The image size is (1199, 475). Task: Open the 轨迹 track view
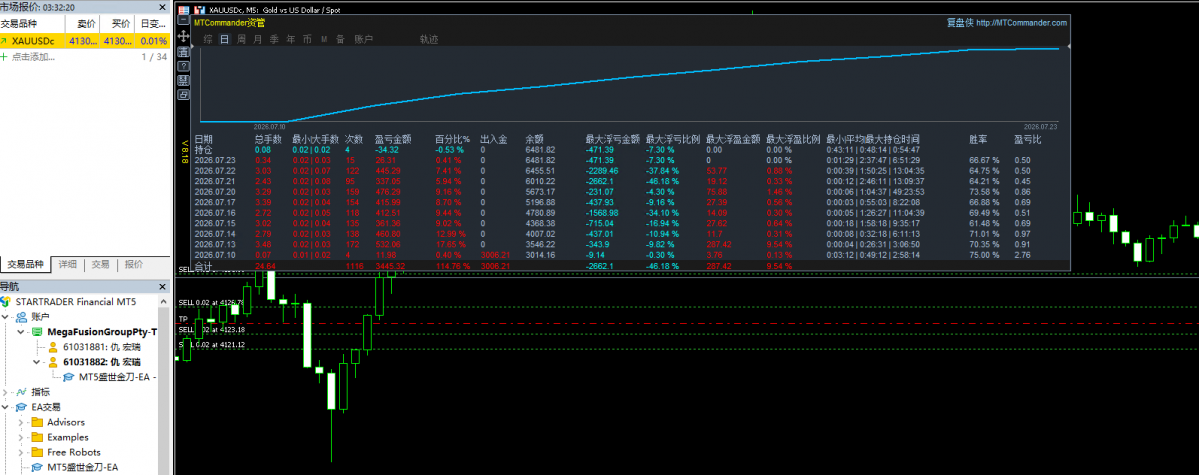tap(429, 39)
